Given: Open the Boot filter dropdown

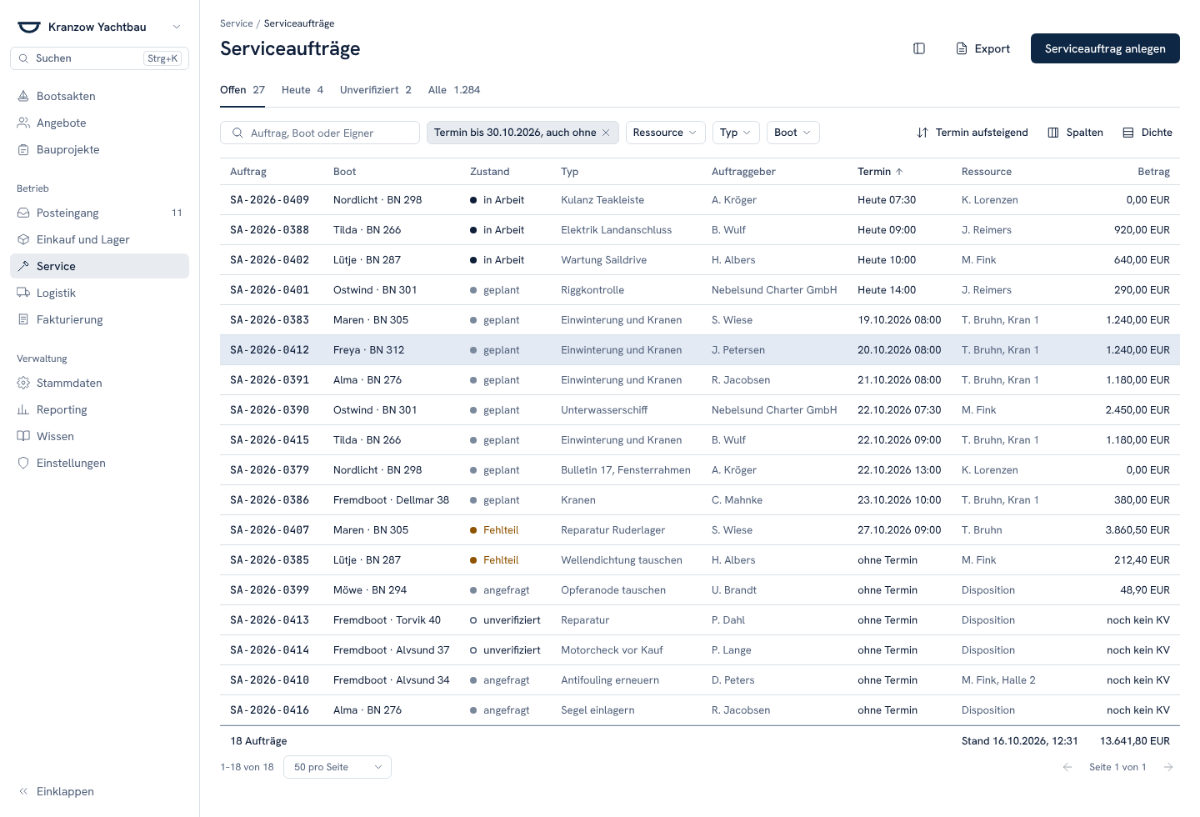Looking at the screenshot, I should [x=793, y=133].
